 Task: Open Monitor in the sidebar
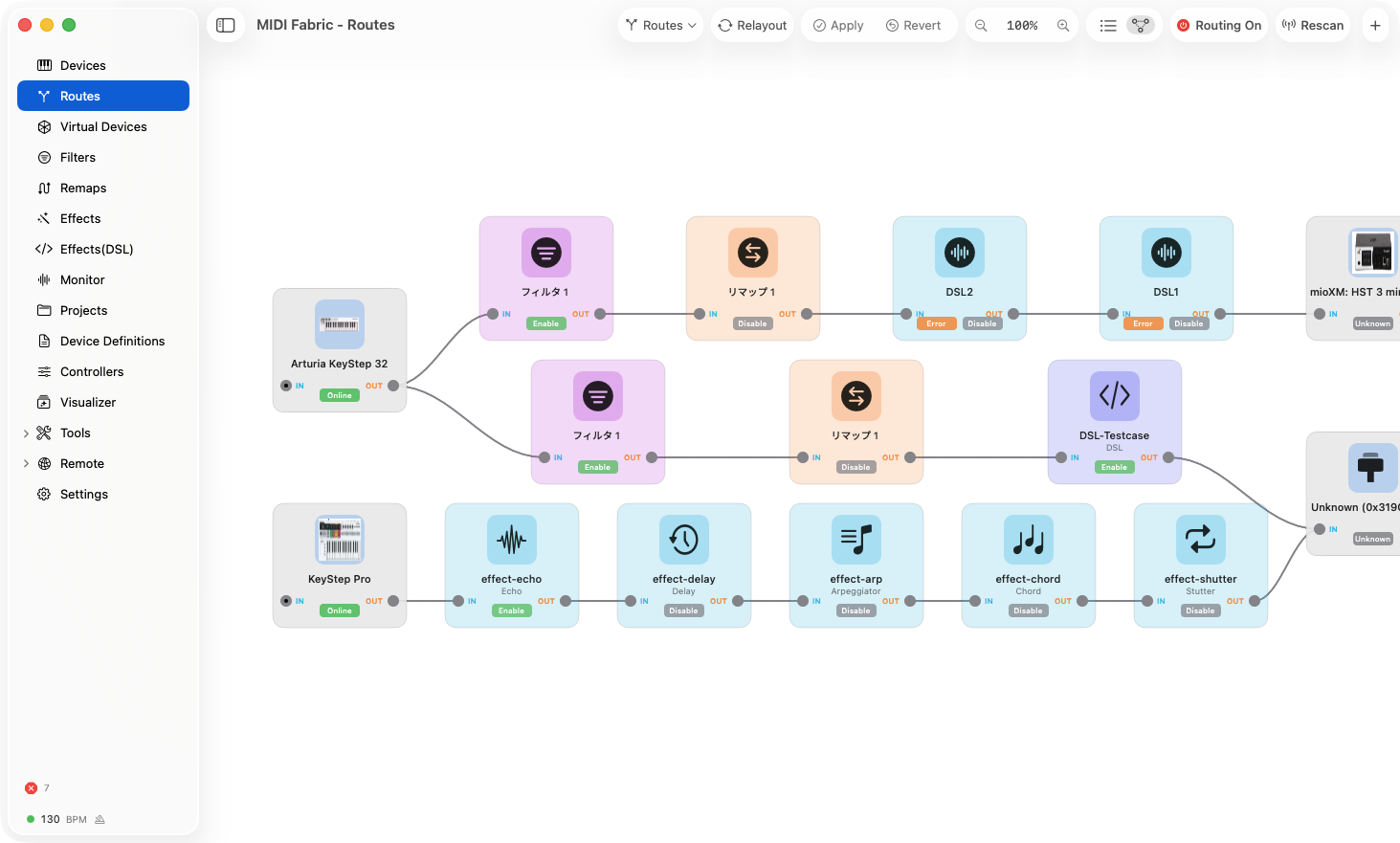point(103,280)
